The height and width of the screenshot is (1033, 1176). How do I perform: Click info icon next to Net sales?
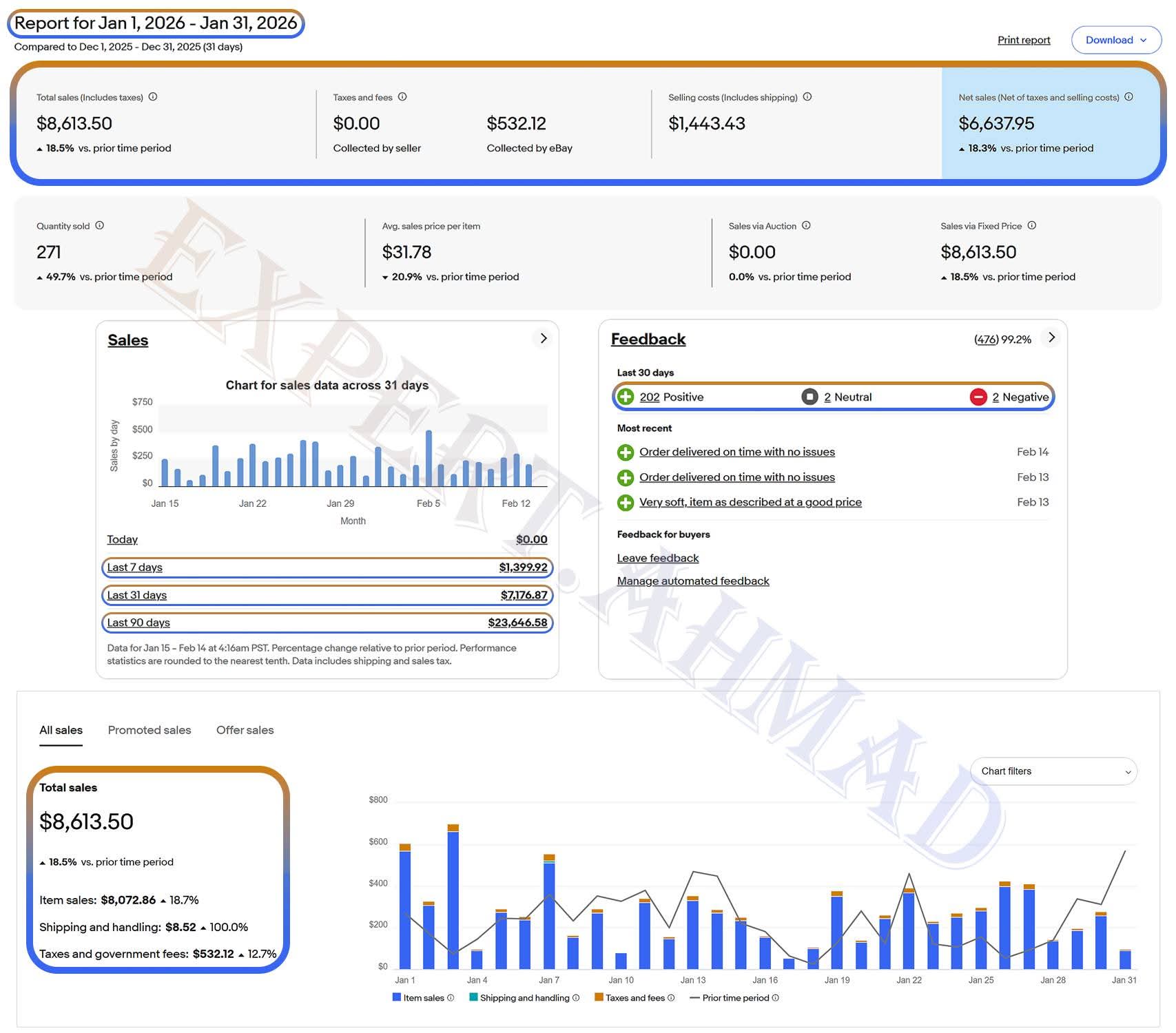1128,97
